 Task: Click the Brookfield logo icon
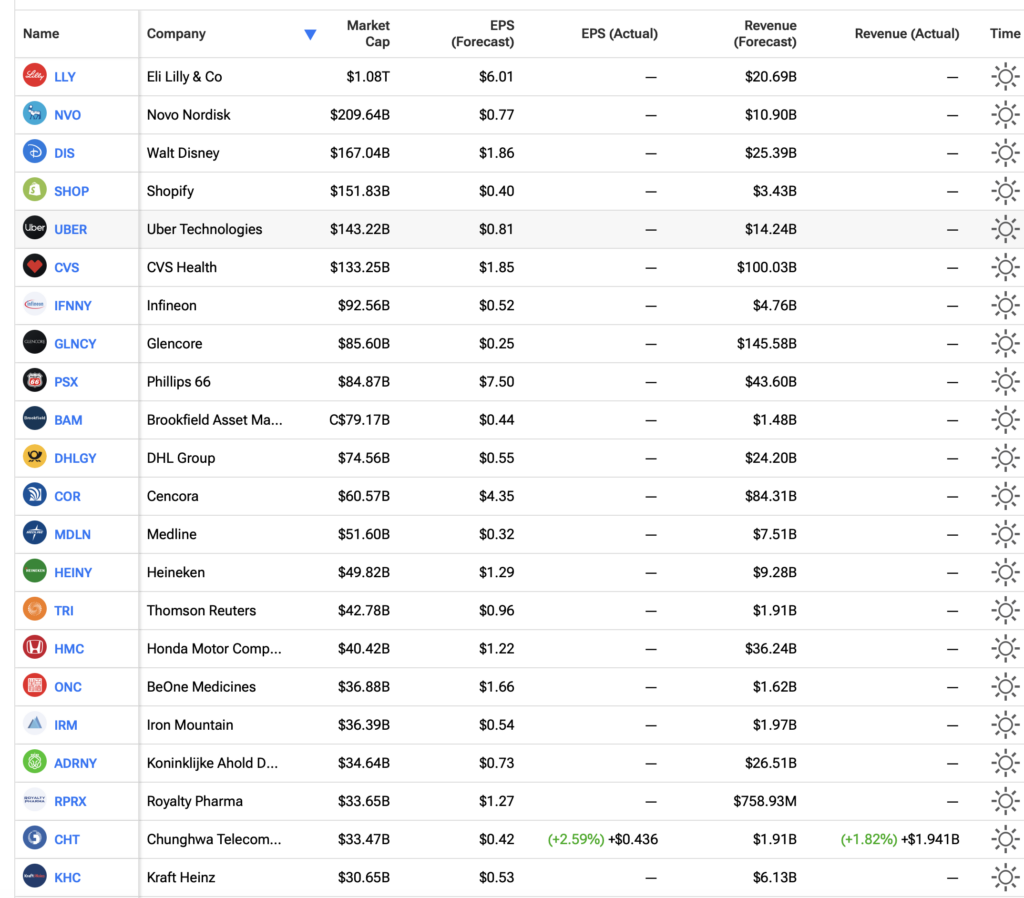coord(35,419)
